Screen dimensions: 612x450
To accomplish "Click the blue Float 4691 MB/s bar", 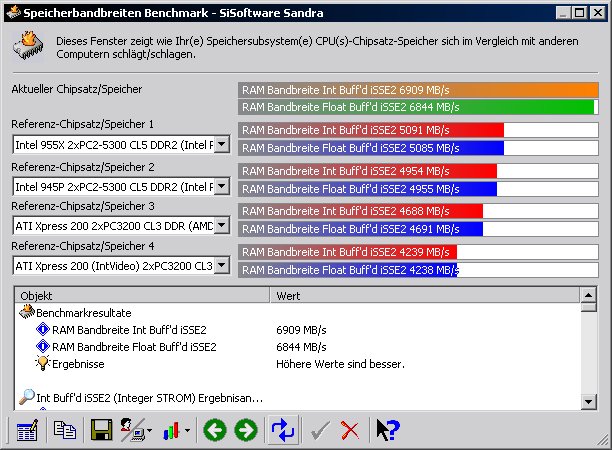I will pos(360,229).
